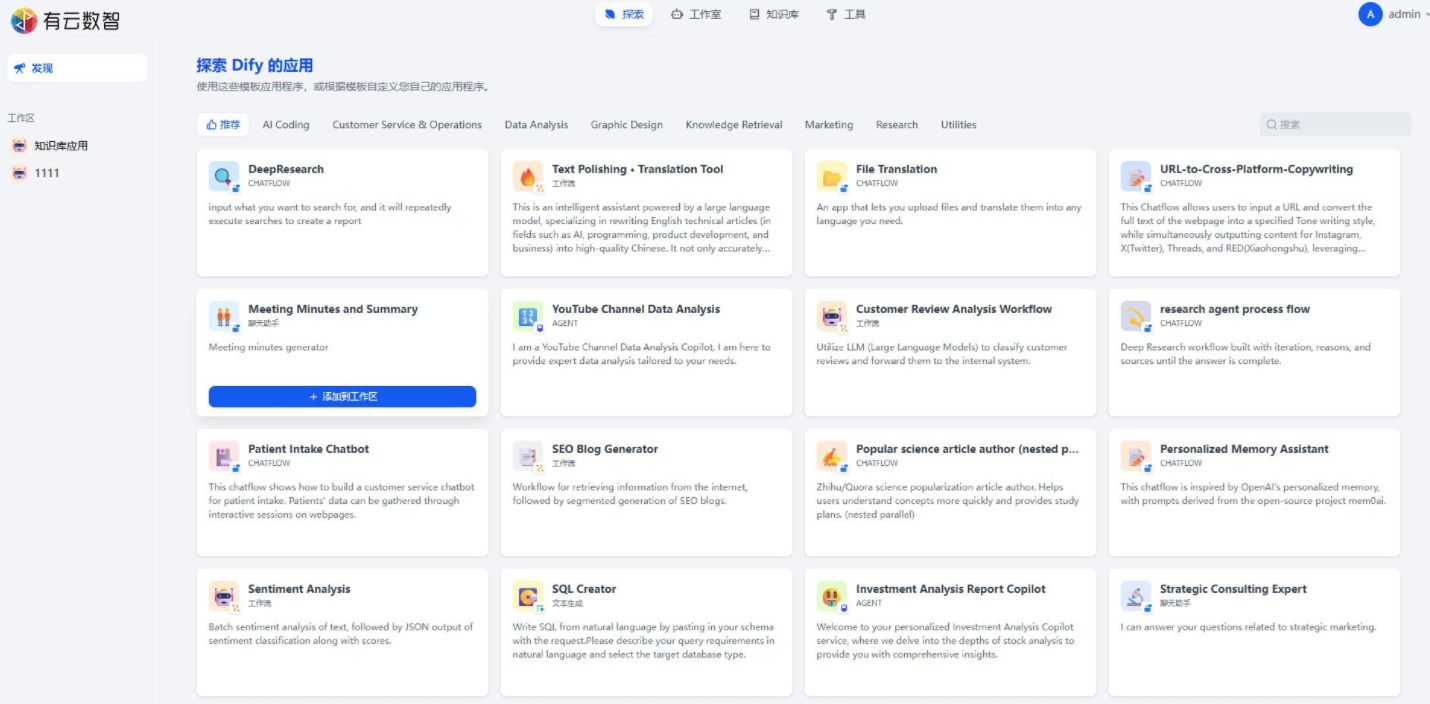
Task: Click the 搜索 search input field
Action: tap(1340, 125)
